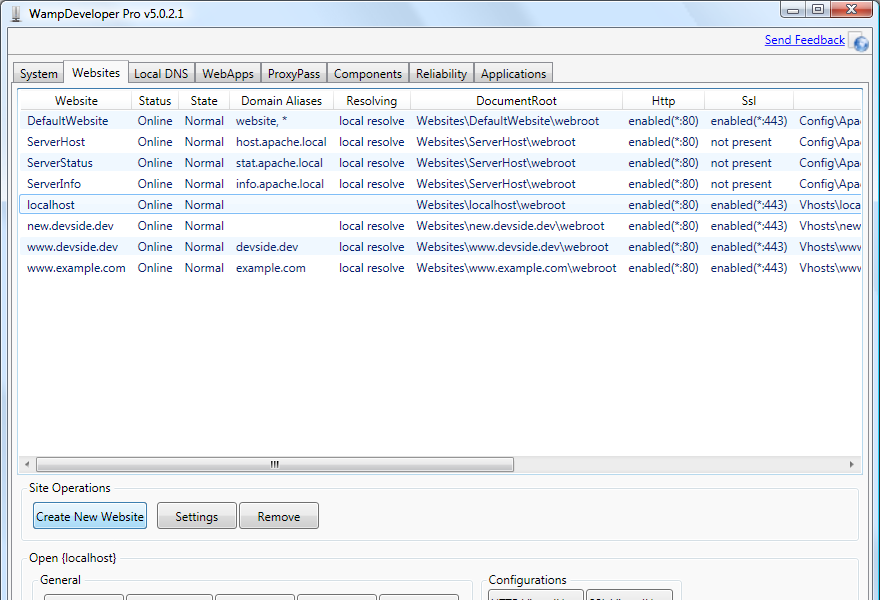Screen dimensions: 880x600
Task: Open the Applications tab
Action: [513, 74]
